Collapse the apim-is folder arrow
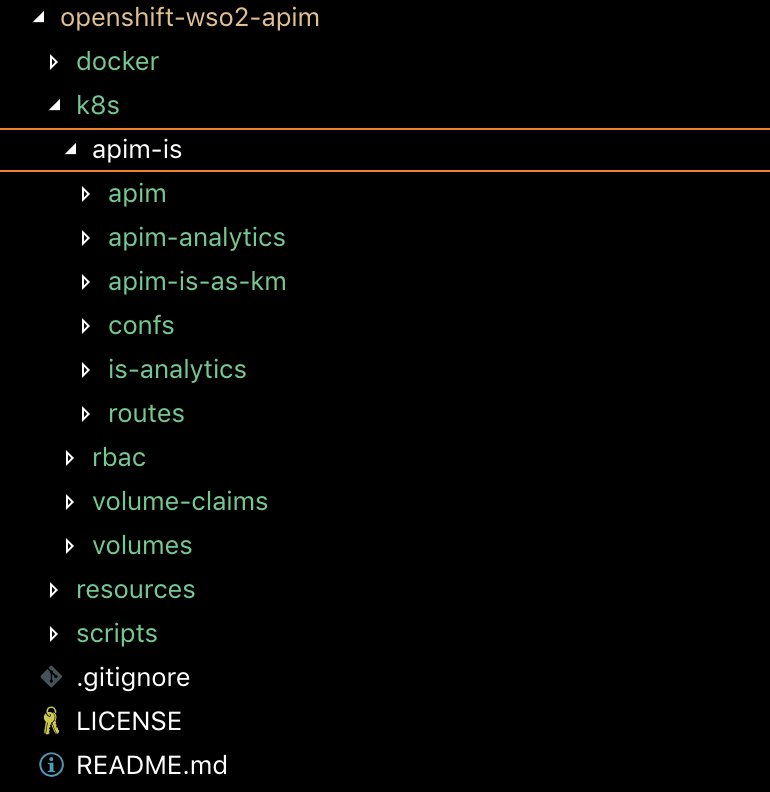This screenshot has width=770, height=792. [x=70, y=149]
